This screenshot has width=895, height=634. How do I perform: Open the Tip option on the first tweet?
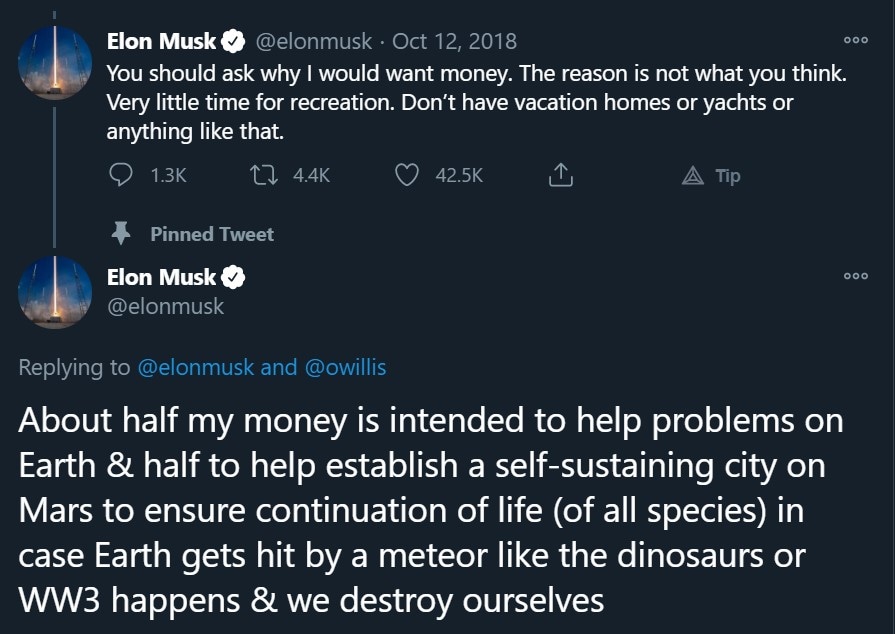pyautogui.click(x=712, y=176)
